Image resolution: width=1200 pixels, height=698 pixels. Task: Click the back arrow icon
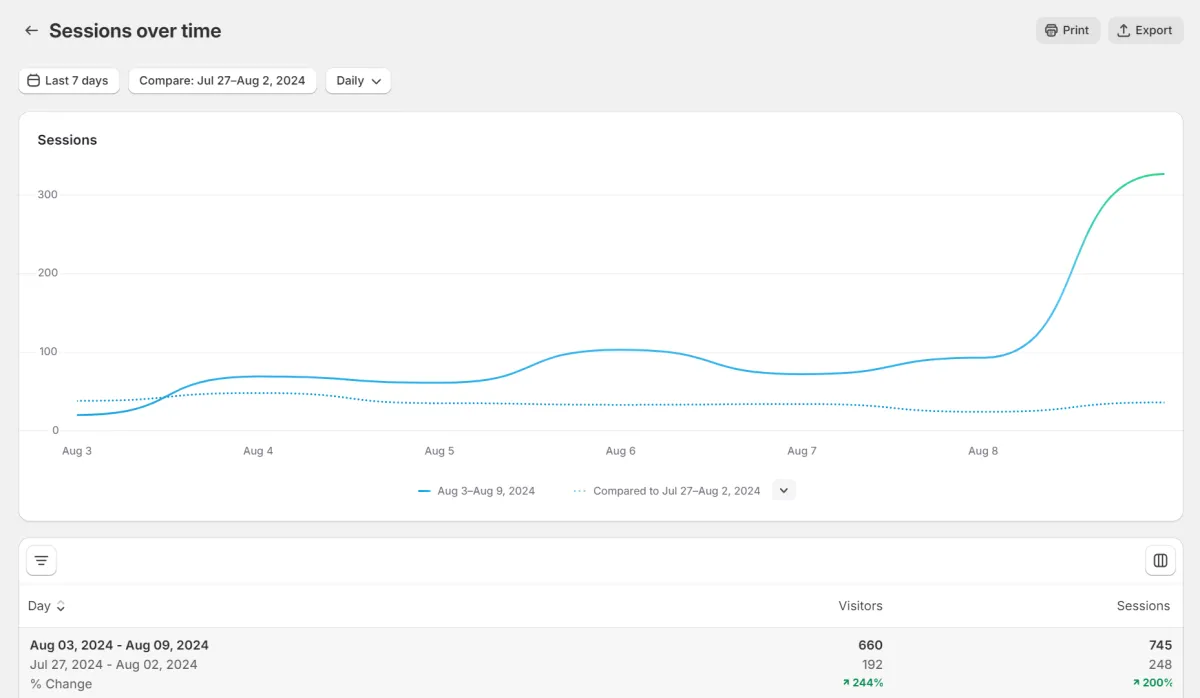coord(31,31)
